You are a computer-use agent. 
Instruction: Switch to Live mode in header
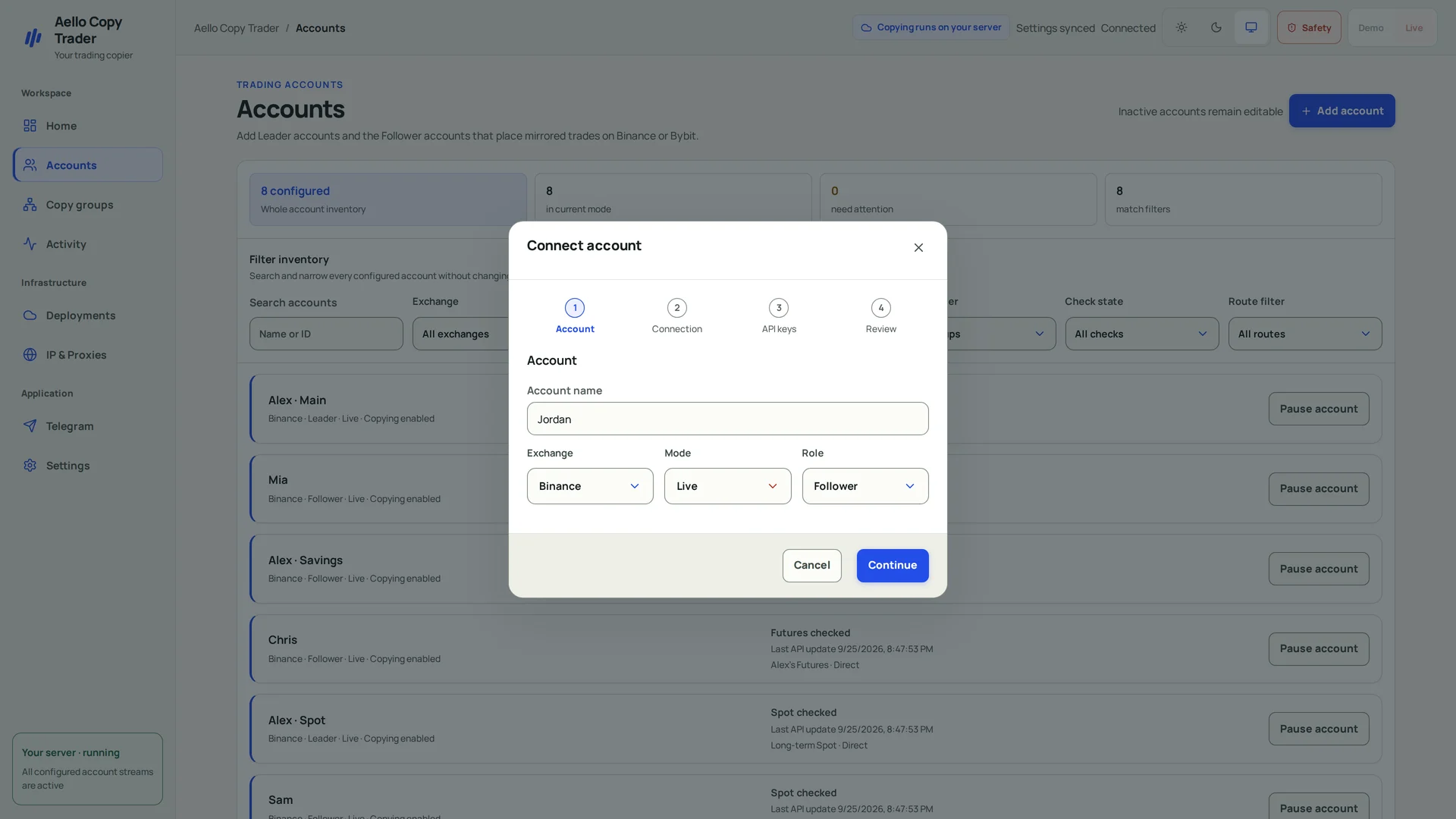pos(1414,28)
